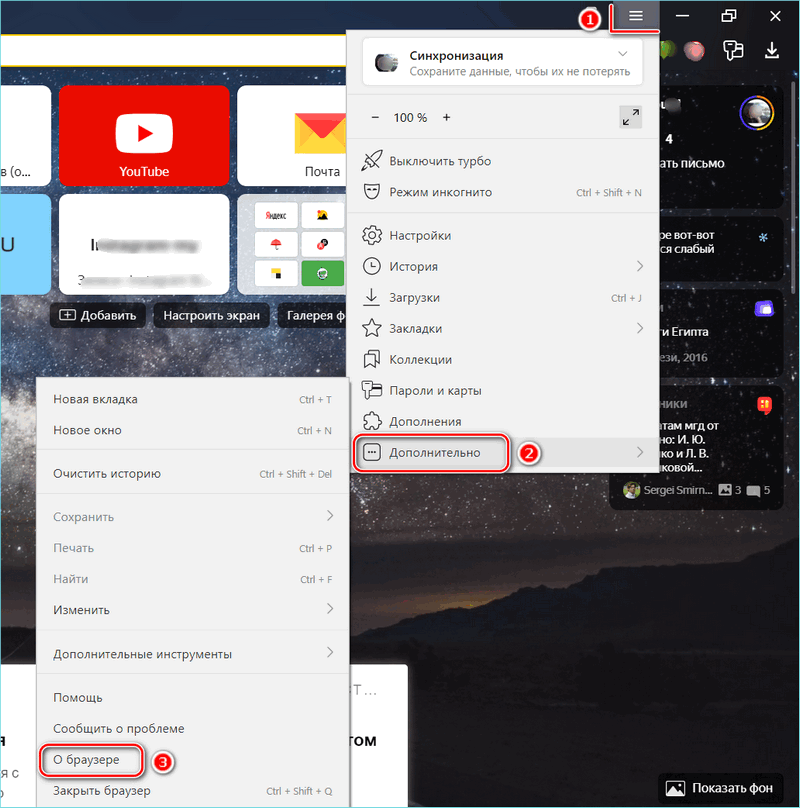Screen dimensions: 800x808
Task: Click the Настроить экран button
Action: [x=212, y=315]
